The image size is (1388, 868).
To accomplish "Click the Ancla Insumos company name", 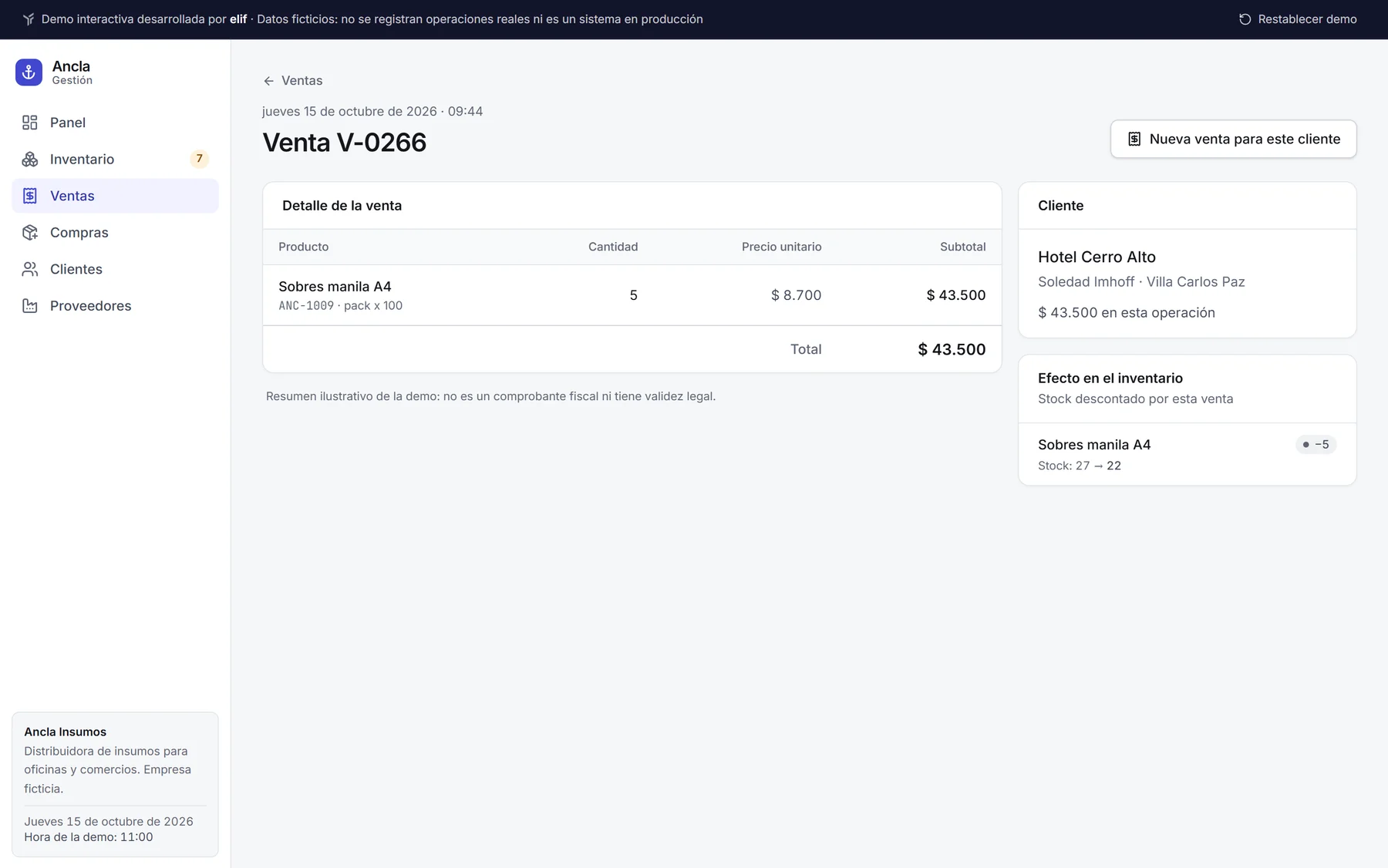I will click(65, 732).
